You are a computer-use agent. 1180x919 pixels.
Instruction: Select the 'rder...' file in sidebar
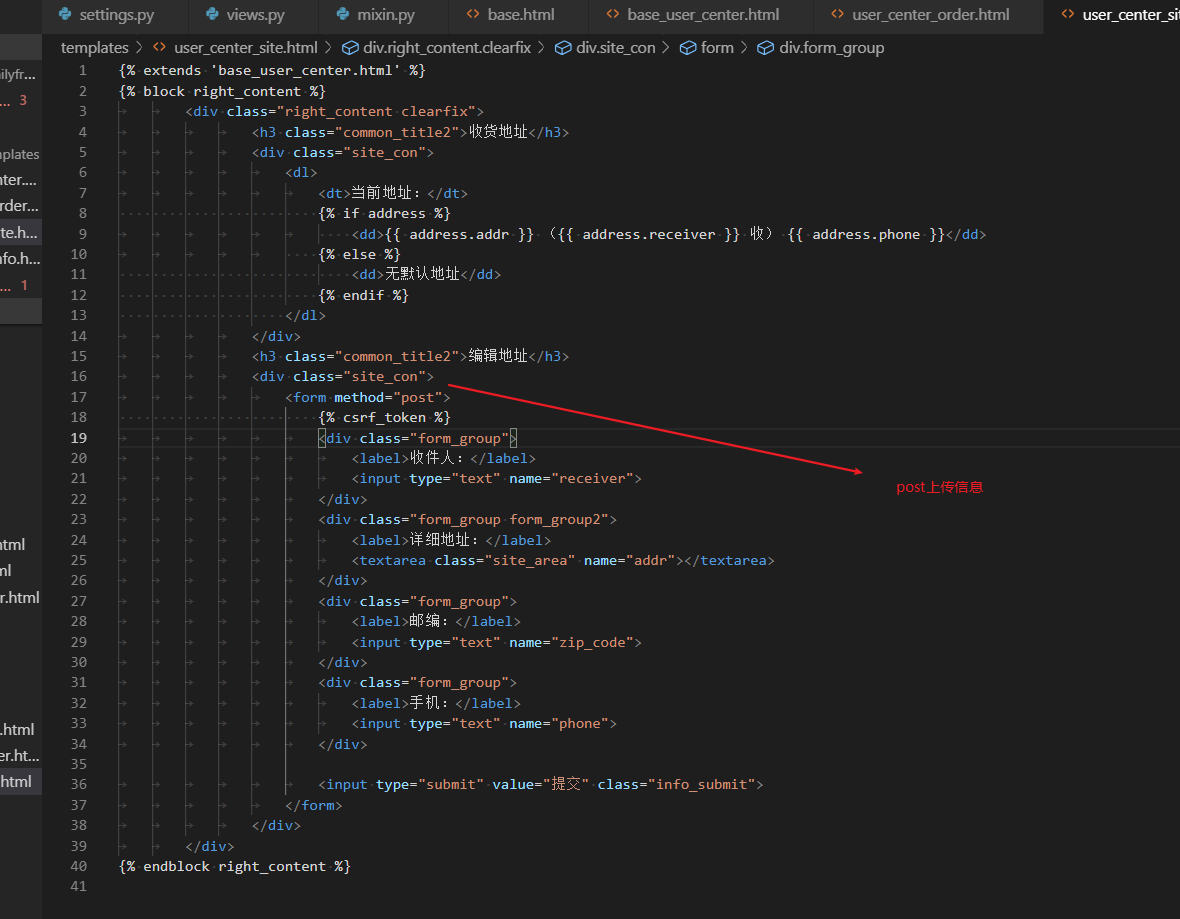[20, 205]
